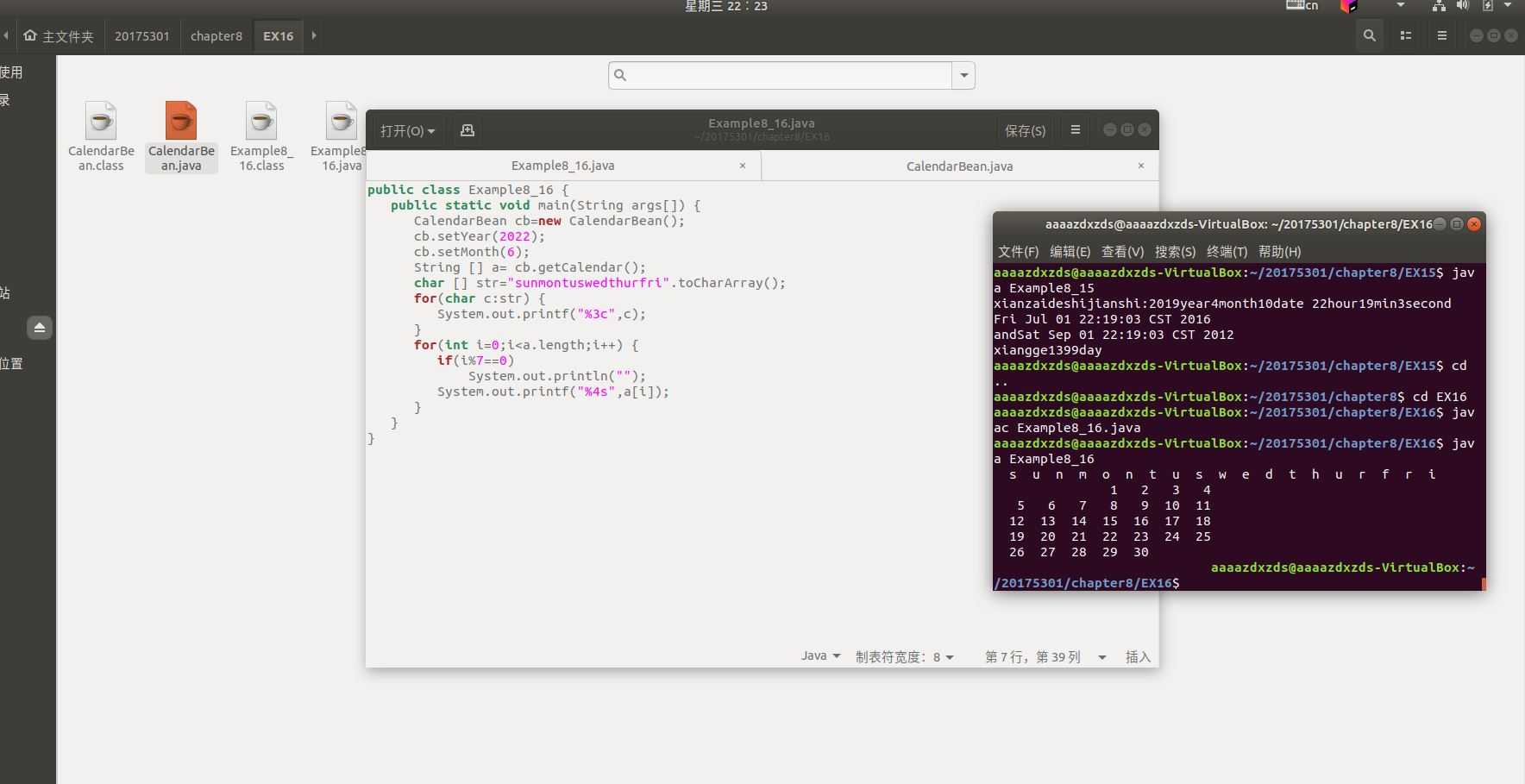Open terminal 查看(V) menu
The width and height of the screenshot is (1525, 784).
pyautogui.click(x=1122, y=252)
